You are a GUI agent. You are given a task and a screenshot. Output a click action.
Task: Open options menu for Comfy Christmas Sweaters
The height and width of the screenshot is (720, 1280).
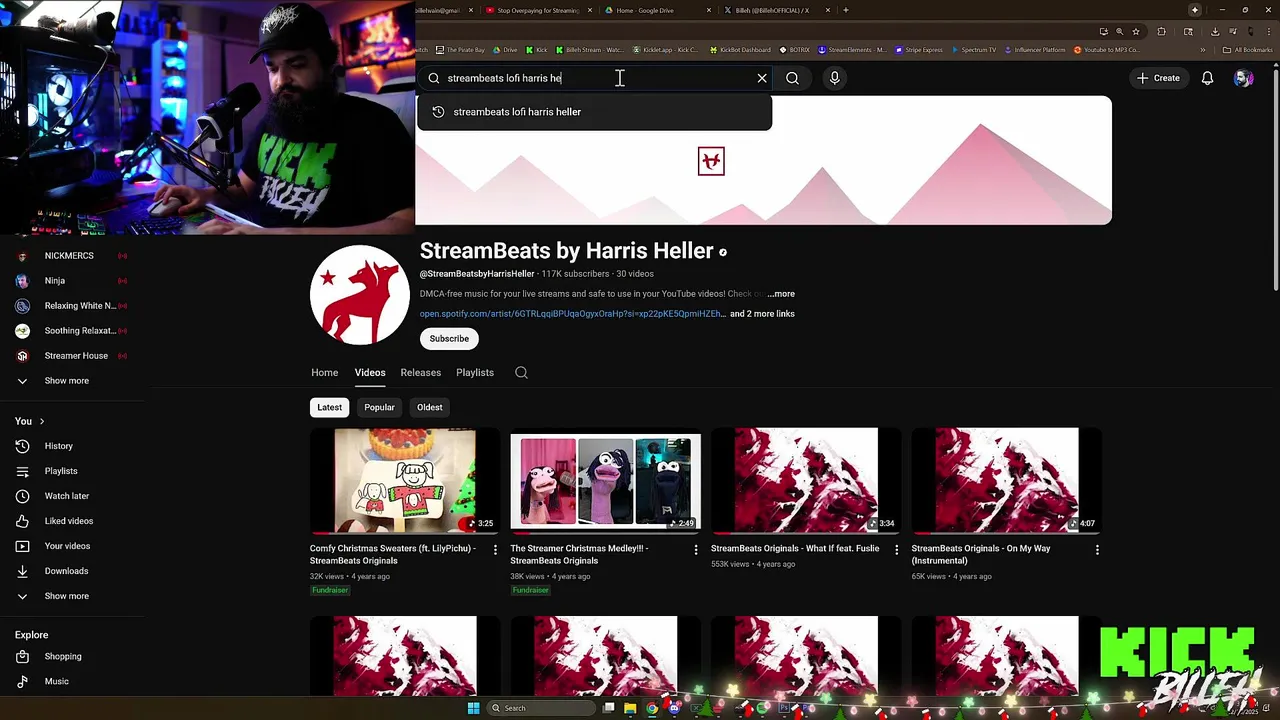coord(495,550)
